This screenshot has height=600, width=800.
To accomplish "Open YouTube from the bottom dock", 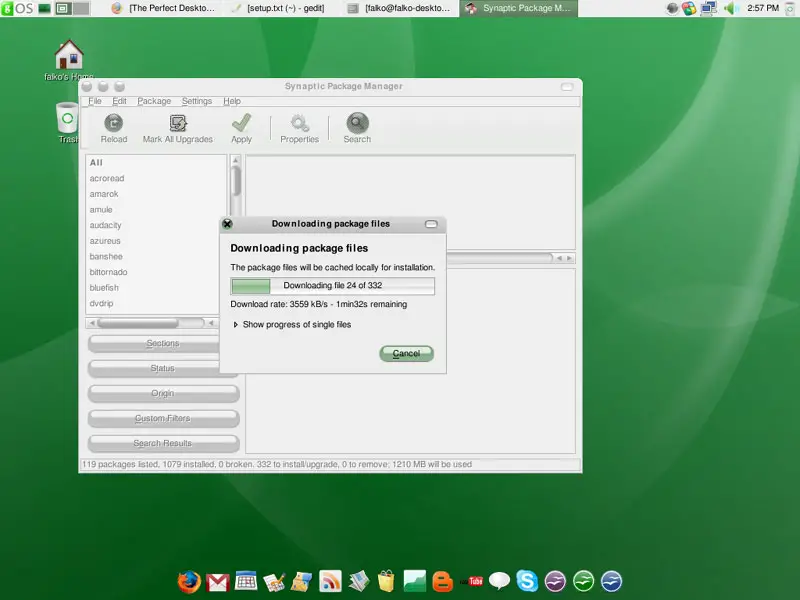I will (471, 581).
